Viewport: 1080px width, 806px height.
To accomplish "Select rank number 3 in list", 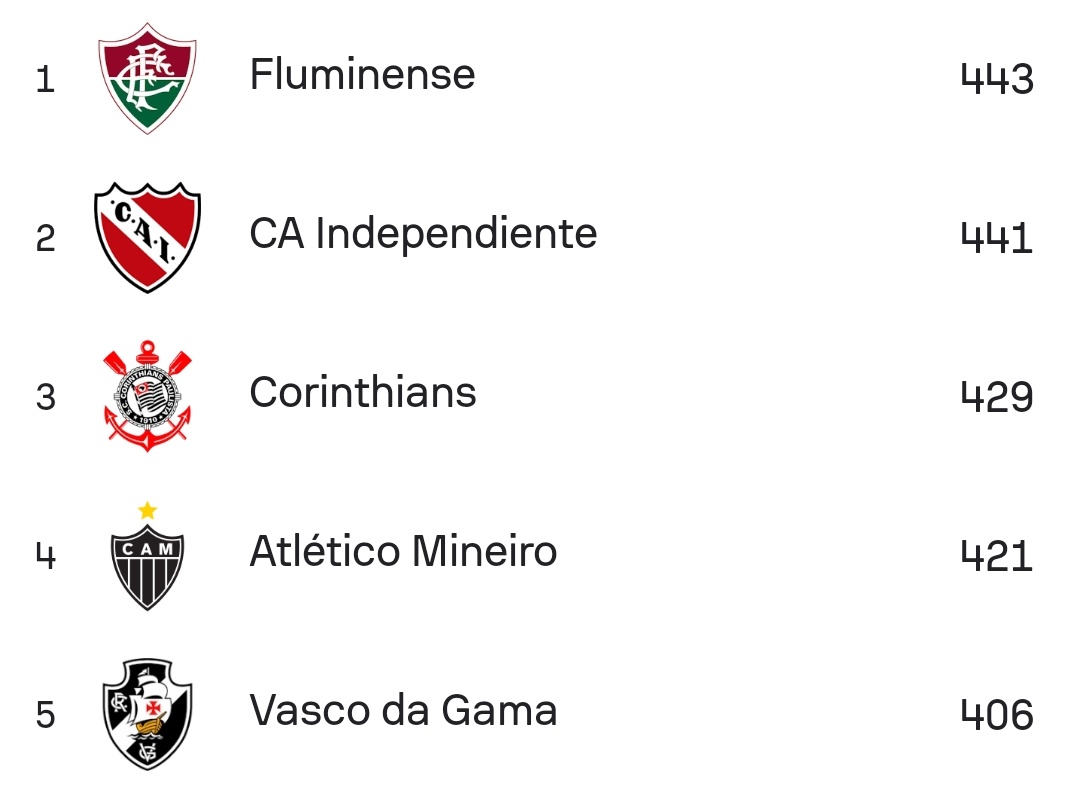I will tap(45, 397).
